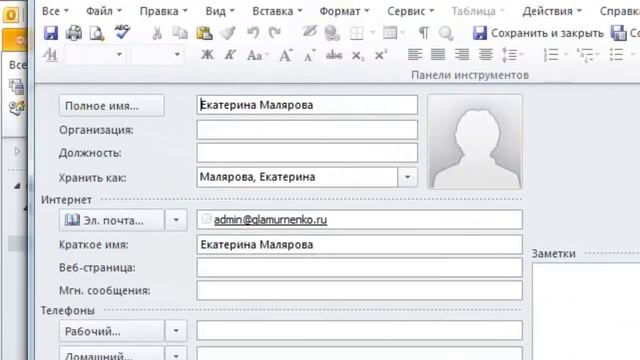Click the Insert table icon

390,33
